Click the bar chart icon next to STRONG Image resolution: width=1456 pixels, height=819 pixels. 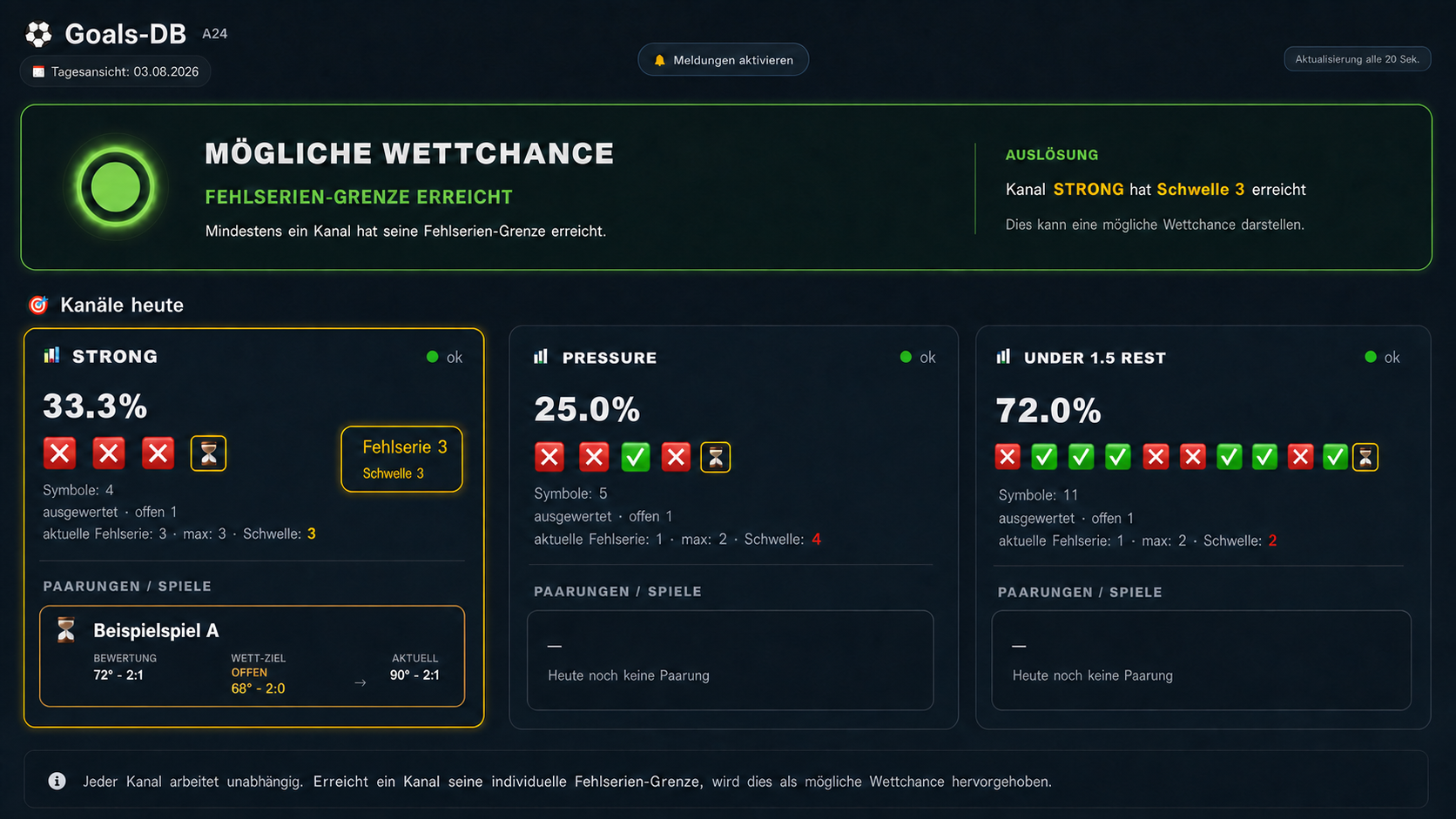[52, 355]
